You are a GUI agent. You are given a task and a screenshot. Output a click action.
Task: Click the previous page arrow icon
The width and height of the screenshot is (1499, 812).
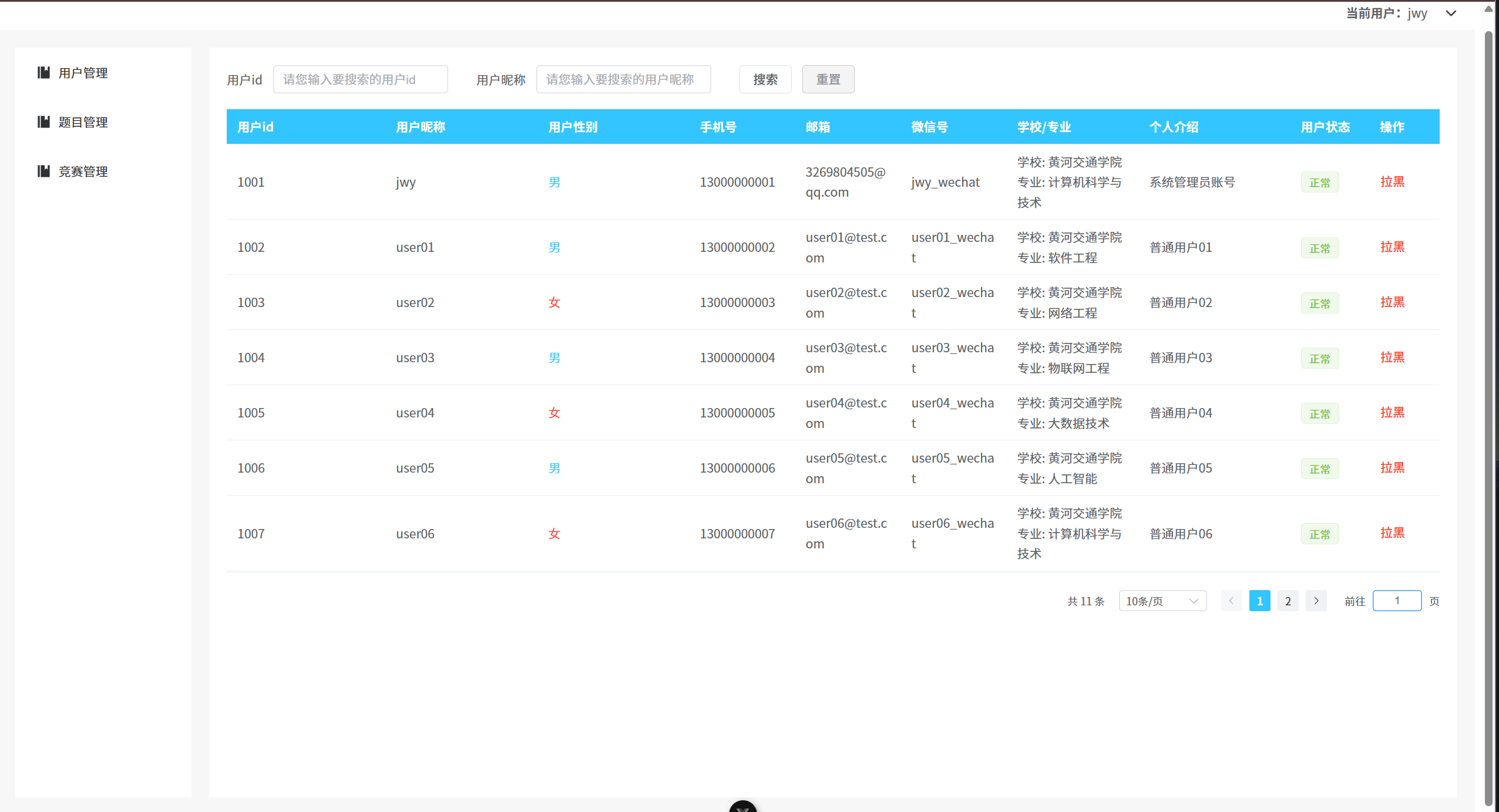coord(1231,601)
